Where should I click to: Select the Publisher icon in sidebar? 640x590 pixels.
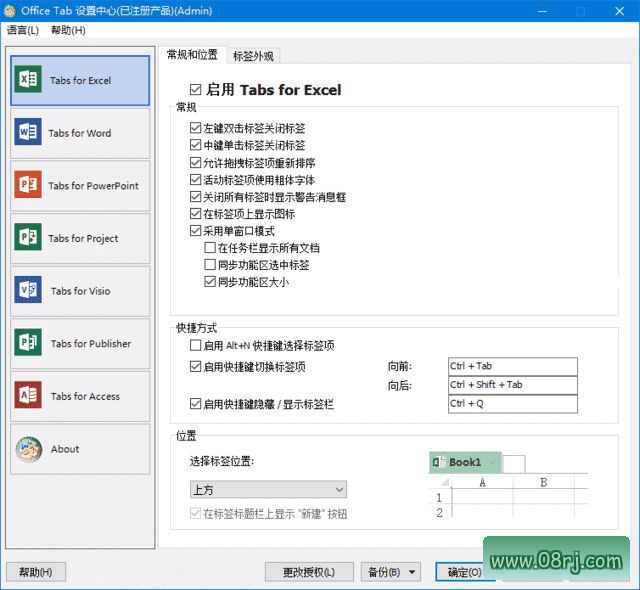coord(28,342)
